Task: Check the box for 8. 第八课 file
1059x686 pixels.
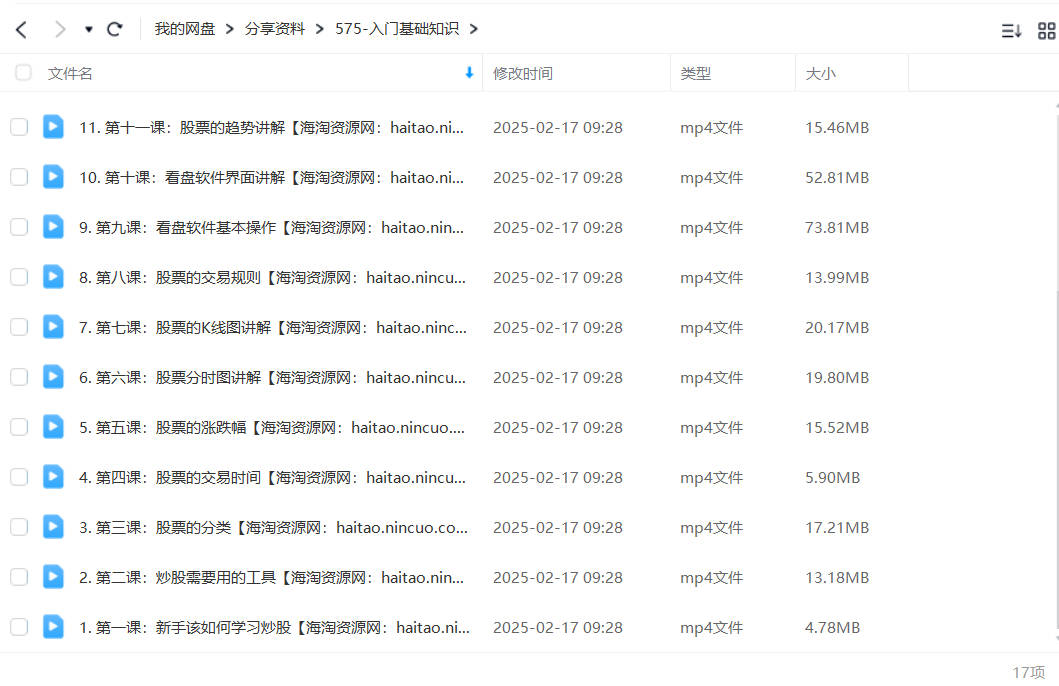Action: [19, 277]
